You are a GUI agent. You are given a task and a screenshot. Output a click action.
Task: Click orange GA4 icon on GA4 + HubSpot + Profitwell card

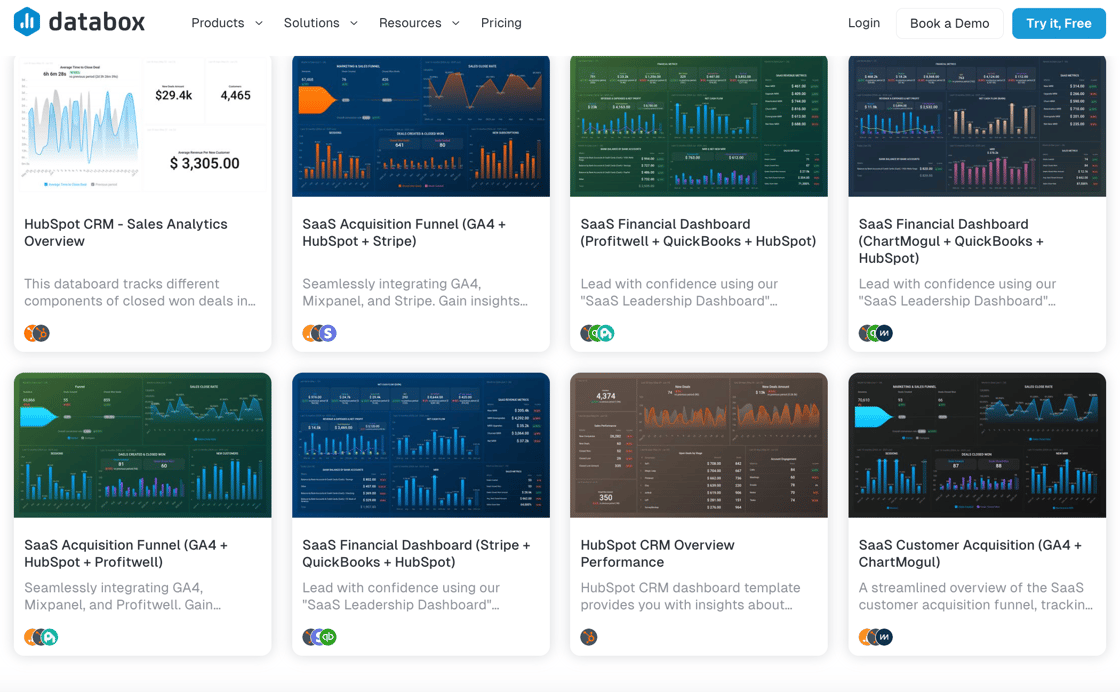click(29, 637)
